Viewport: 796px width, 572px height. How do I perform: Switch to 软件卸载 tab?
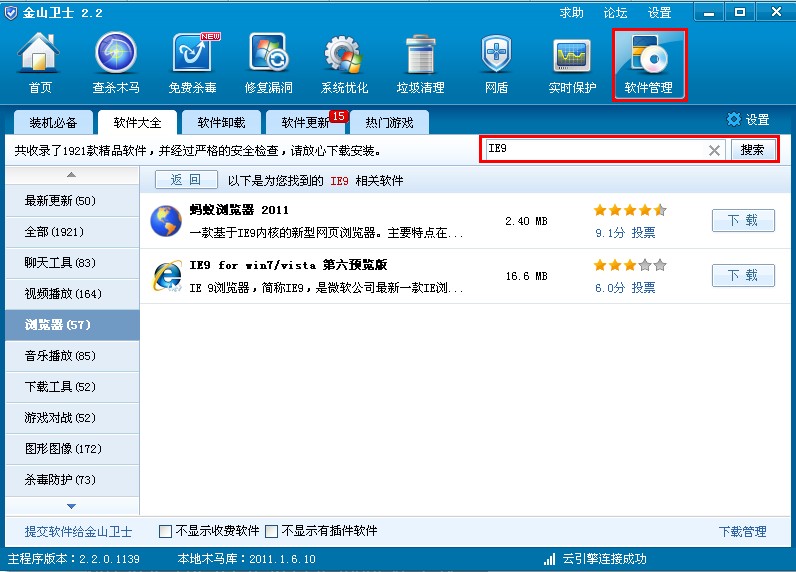[x=221, y=122]
